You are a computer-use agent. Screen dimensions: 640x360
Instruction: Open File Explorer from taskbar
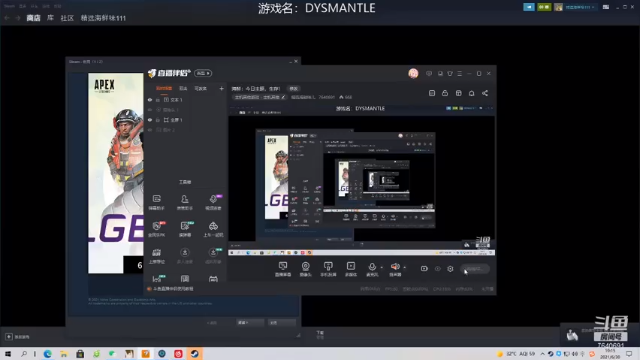[x=64, y=353]
